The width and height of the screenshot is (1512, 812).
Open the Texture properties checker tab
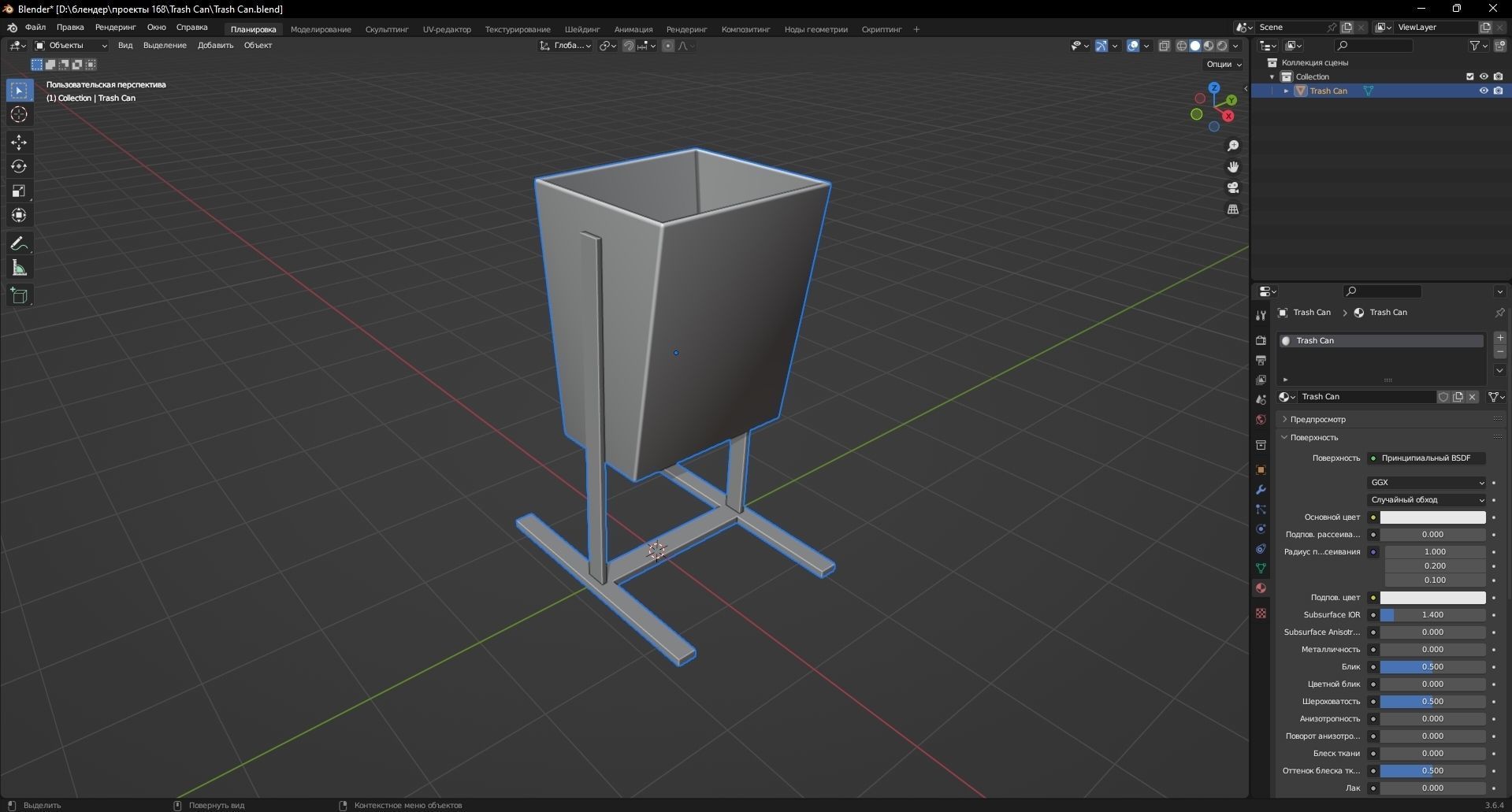(x=1261, y=613)
